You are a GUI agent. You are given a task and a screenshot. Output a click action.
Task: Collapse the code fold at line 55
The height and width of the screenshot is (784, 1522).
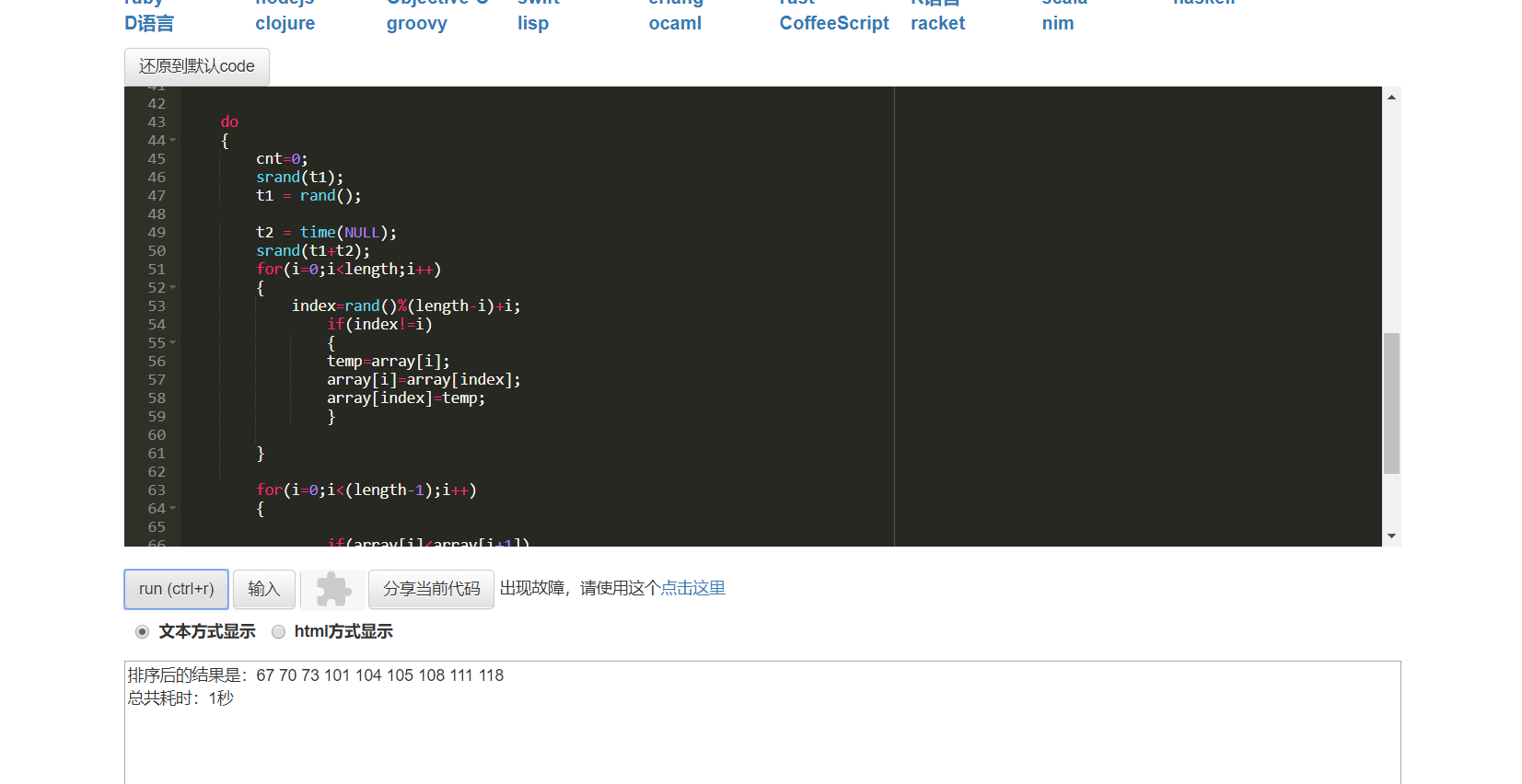[172, 343]
